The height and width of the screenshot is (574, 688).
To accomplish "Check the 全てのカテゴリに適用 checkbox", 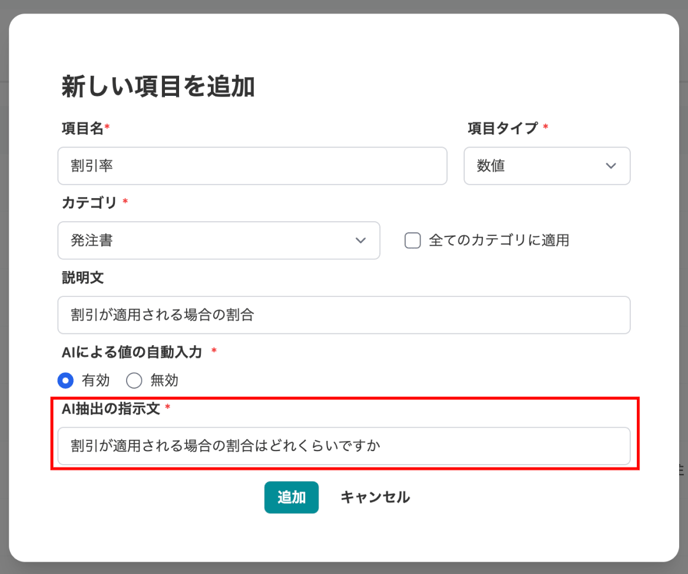I will pos(412,240).
